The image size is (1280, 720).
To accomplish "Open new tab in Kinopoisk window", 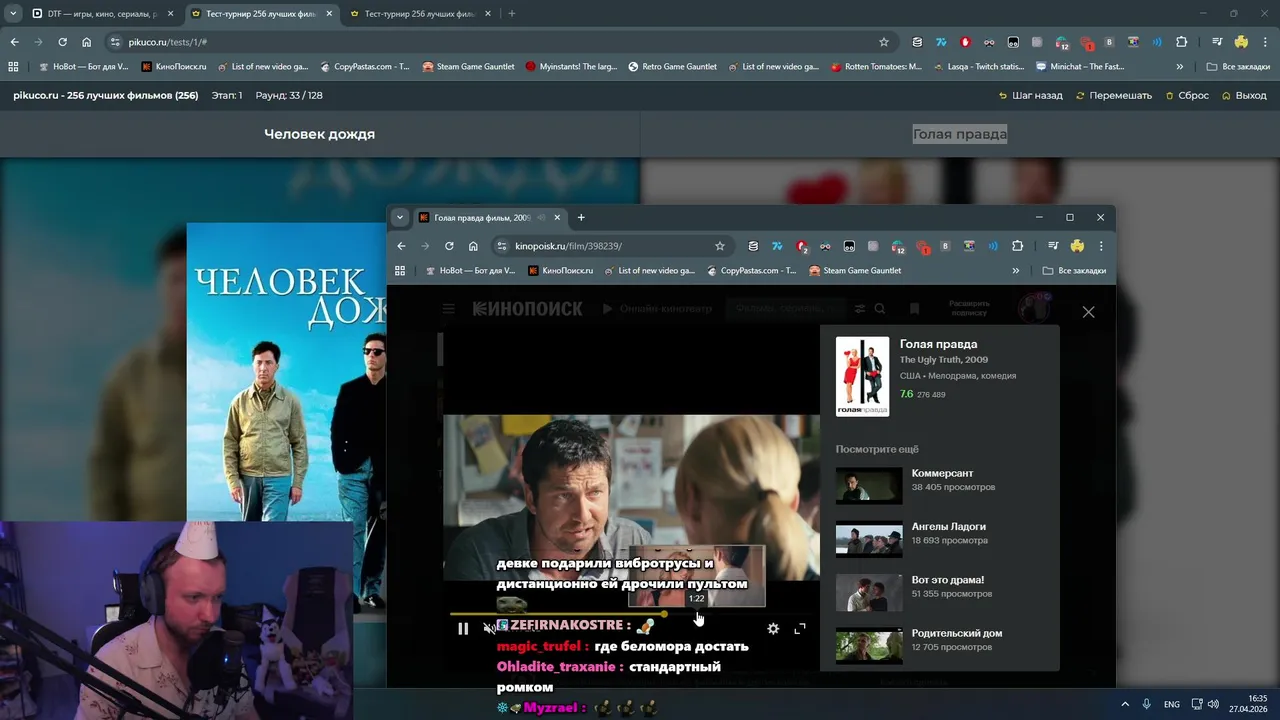I will click(x=581, y=217).
